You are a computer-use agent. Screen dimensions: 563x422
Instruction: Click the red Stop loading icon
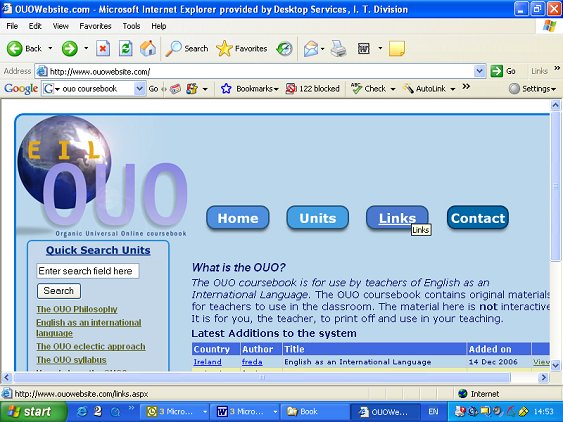(103, 48)
